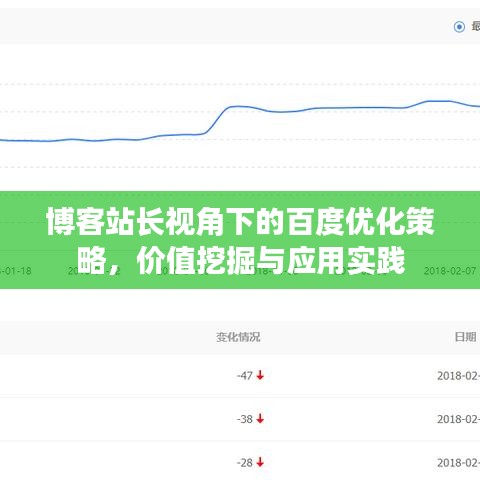
Task: Click the red down arrow beside -28
Action: (260, 462)
